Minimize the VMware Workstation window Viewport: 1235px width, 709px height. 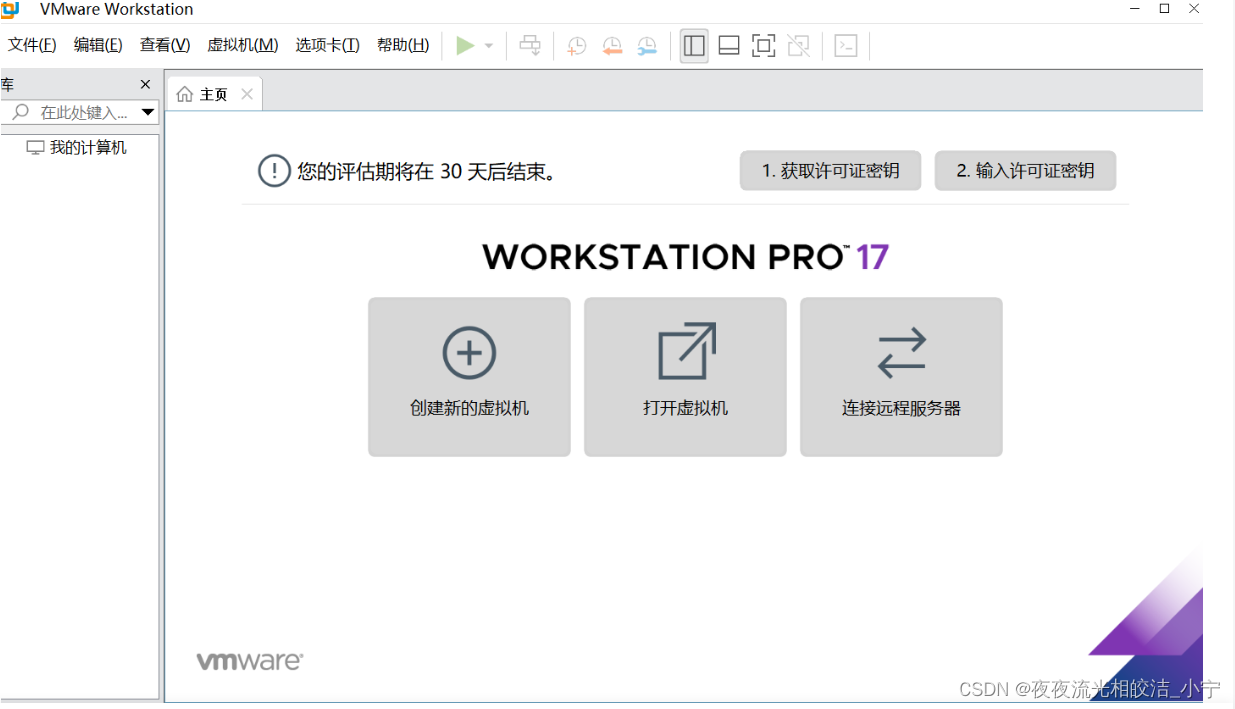point(1134,9)
